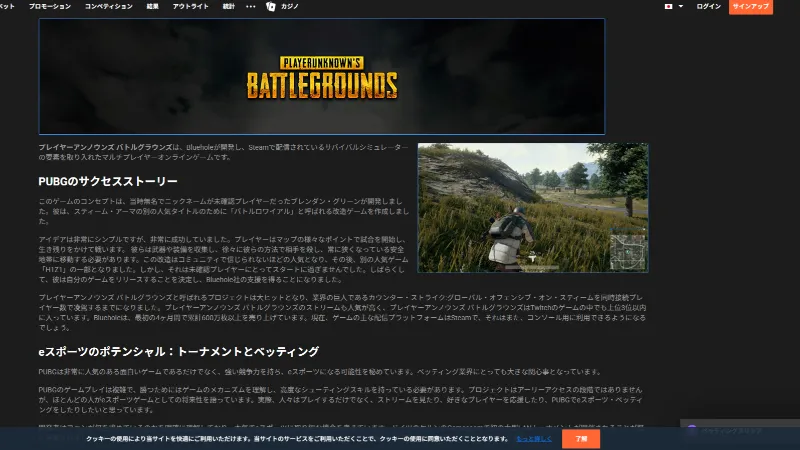Click the PUBGのサクセスストーリー heading
Image resolution: width=800 pixels, height=450 pixels.
click(x=108, y=181)
